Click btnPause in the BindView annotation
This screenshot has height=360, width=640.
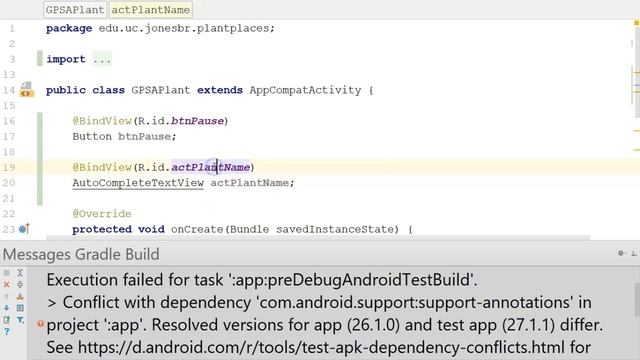tap(197, 121)
